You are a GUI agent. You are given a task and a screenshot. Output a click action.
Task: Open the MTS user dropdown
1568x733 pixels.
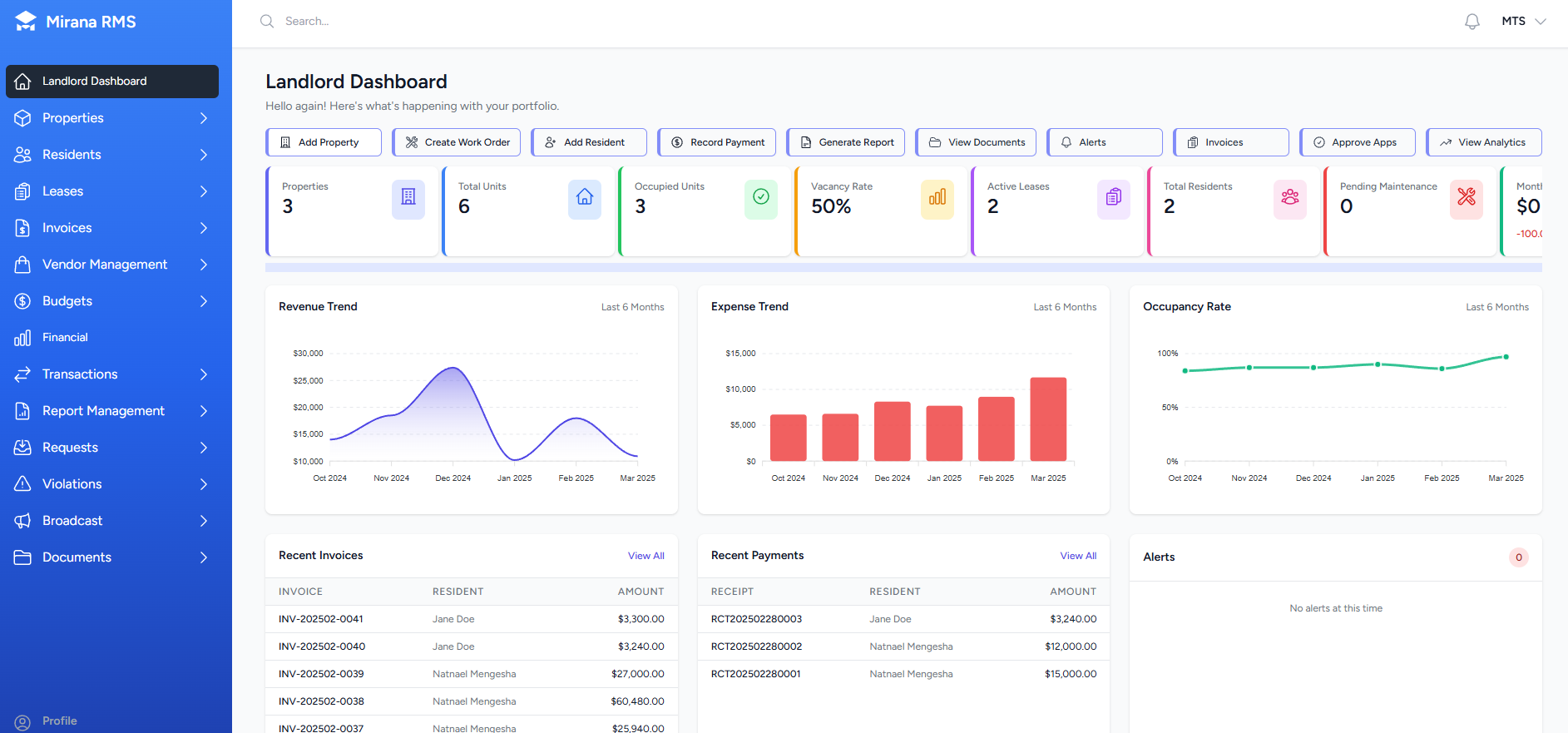point(1524,22)
